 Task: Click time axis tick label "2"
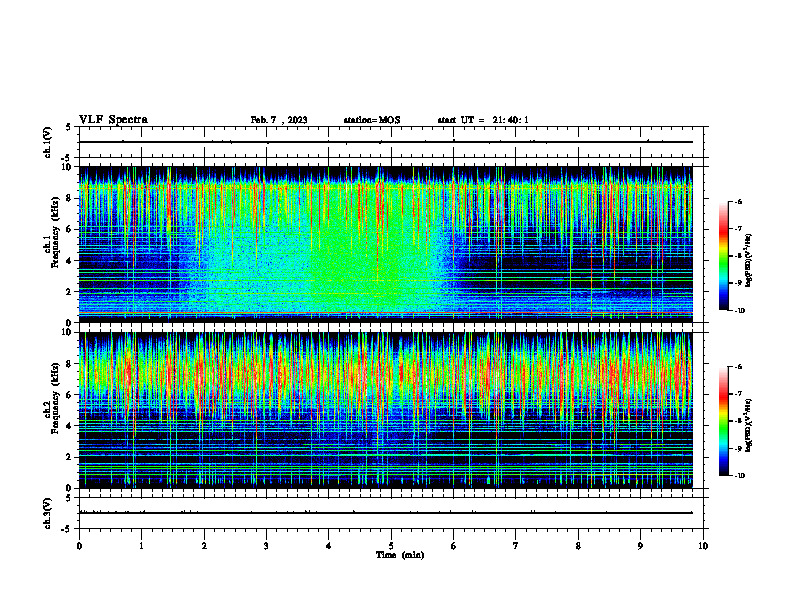click(x=204, y=546)
